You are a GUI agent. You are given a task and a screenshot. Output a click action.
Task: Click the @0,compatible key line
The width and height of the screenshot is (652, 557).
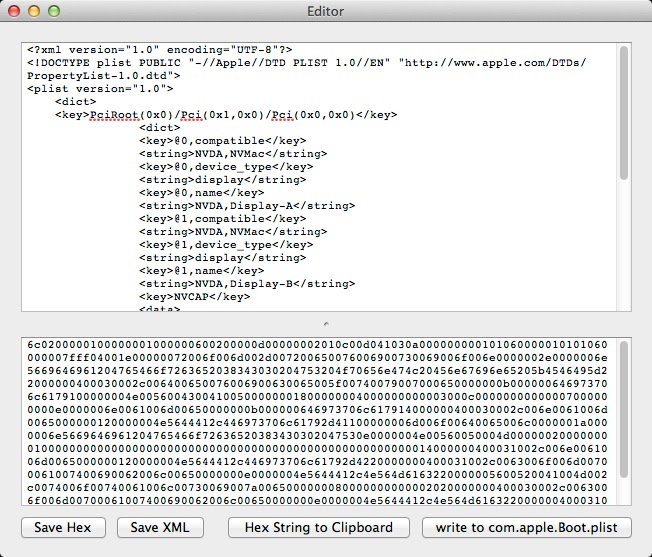(222, 140)
